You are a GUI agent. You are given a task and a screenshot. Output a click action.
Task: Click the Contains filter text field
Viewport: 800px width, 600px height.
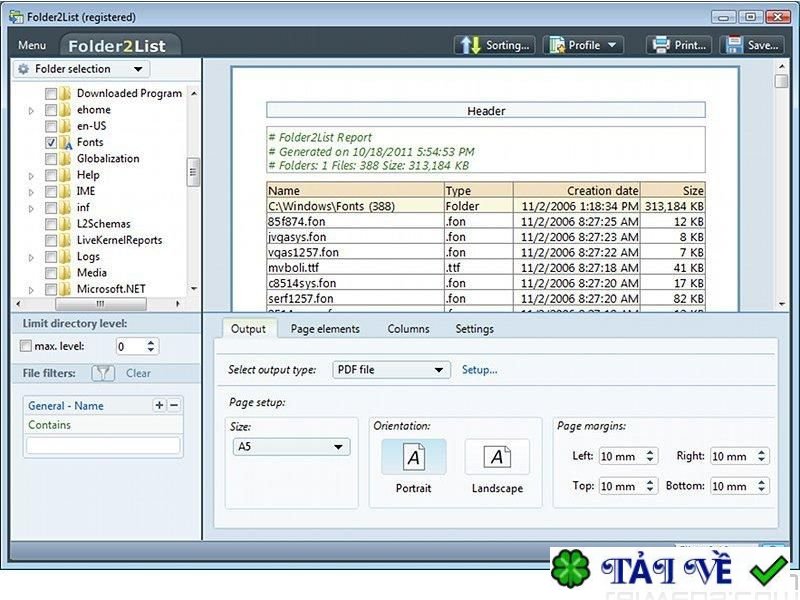tap(103, 446)
